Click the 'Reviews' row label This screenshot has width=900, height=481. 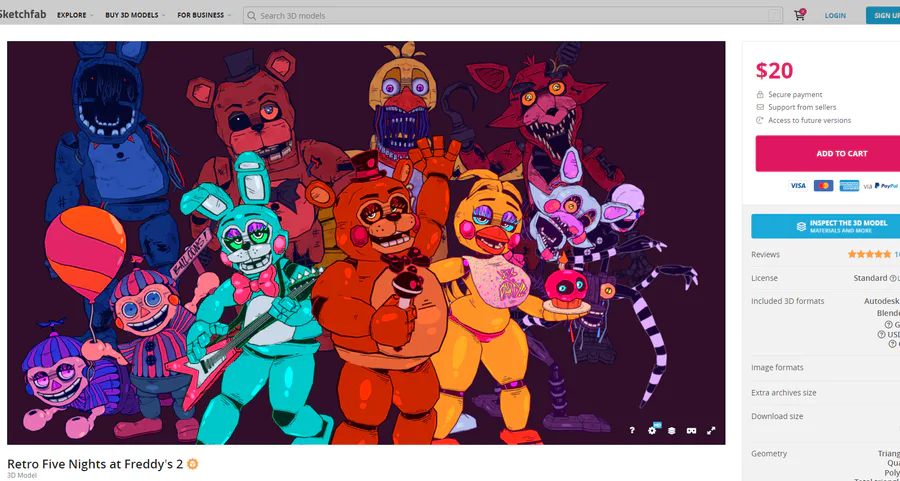click(765, 254)
